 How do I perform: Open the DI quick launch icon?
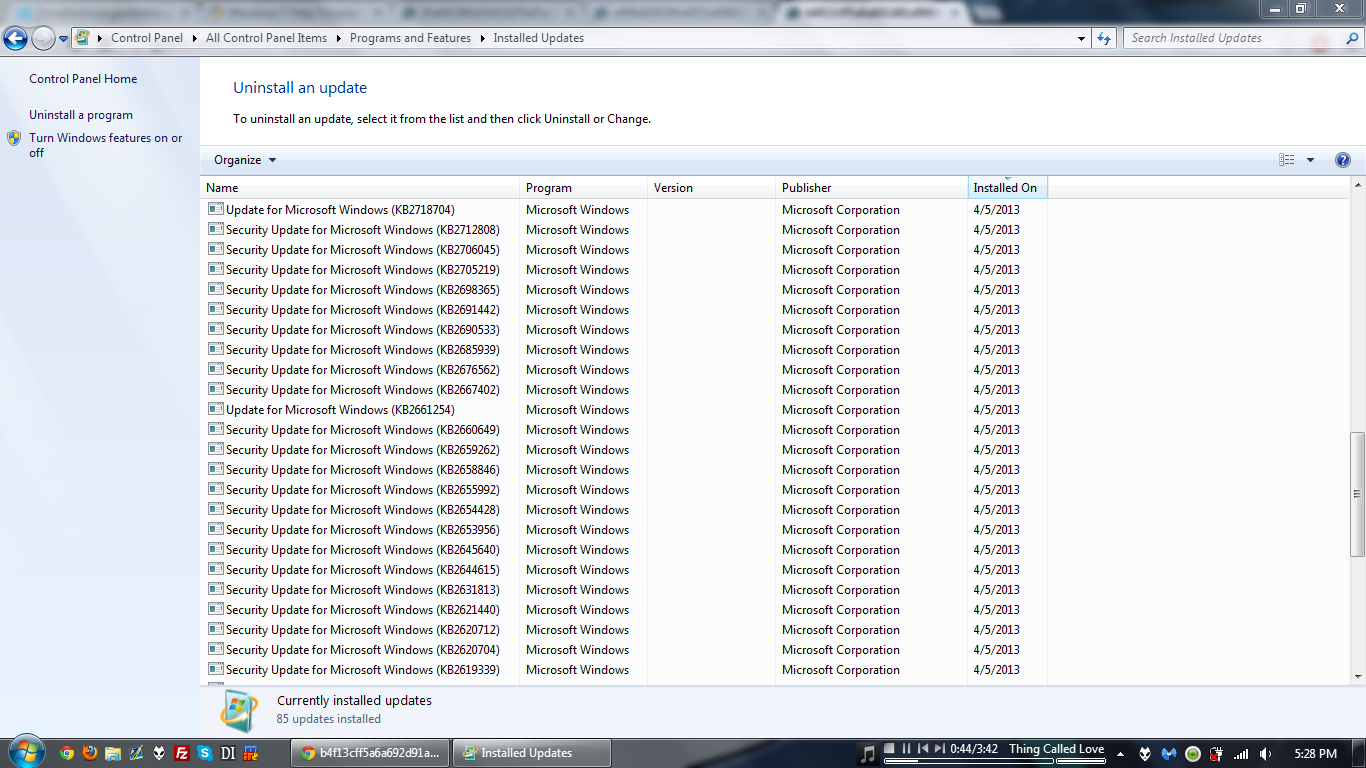tap(228, 753)
